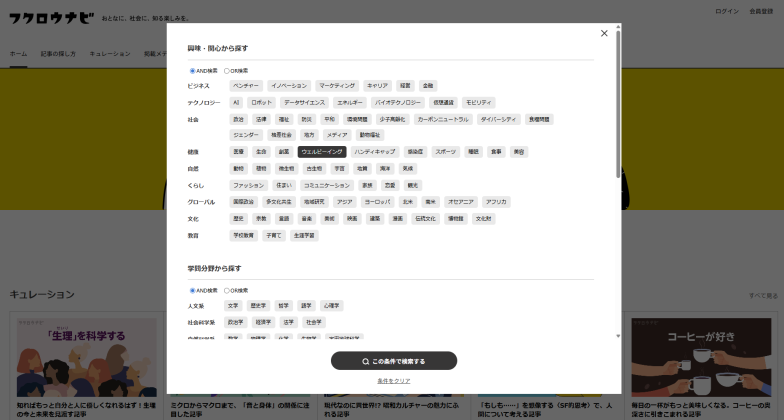The width and height of the screenshot is (784, 420).
Task: Close the search filter dialog with X
Action: pos(604,33)
